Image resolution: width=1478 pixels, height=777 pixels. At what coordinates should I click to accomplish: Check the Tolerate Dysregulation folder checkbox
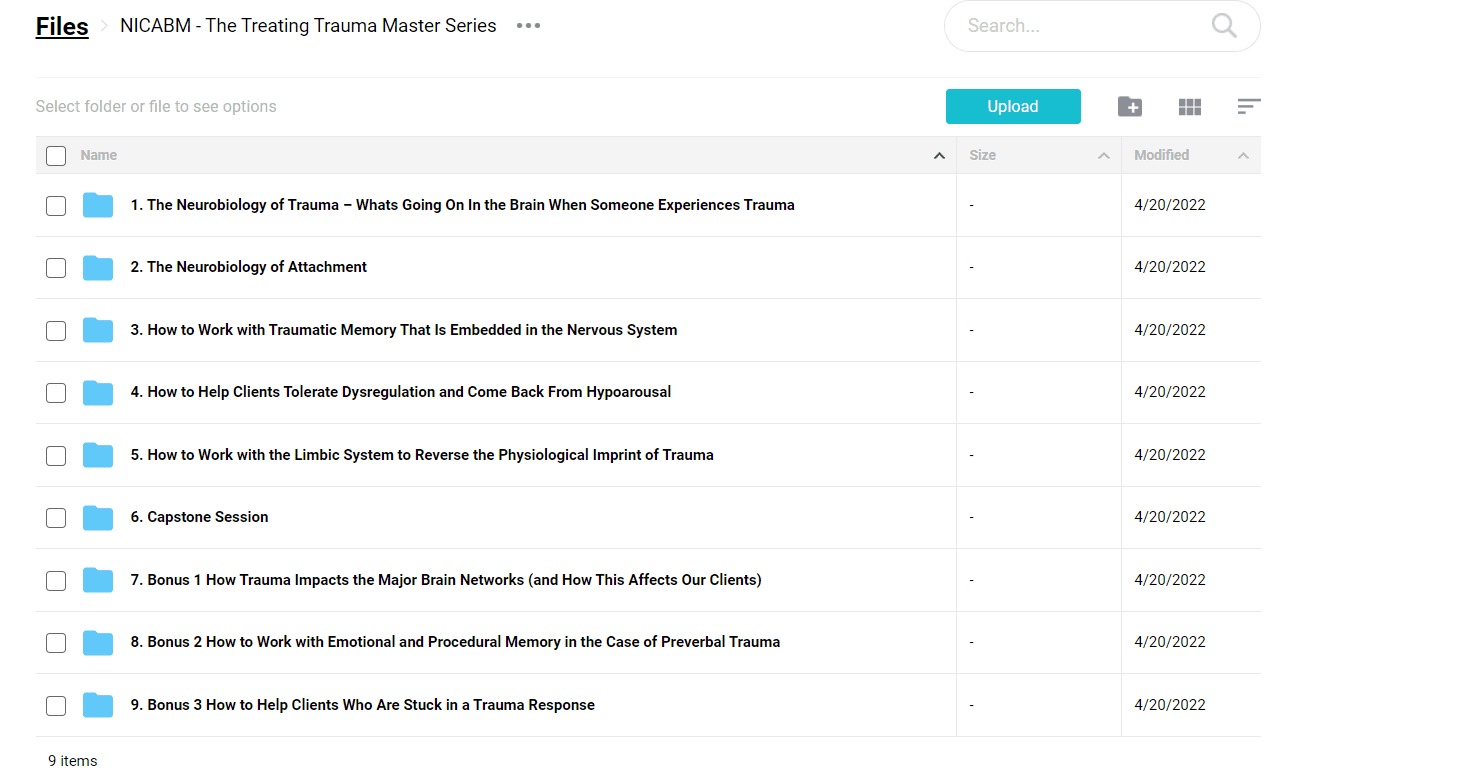pos(56,392)
